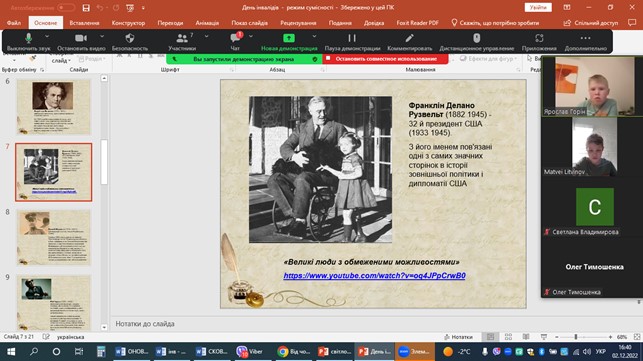Open the Участники participants panel icon
Viewport: 643px width, 361px height.
click(182, 38)
